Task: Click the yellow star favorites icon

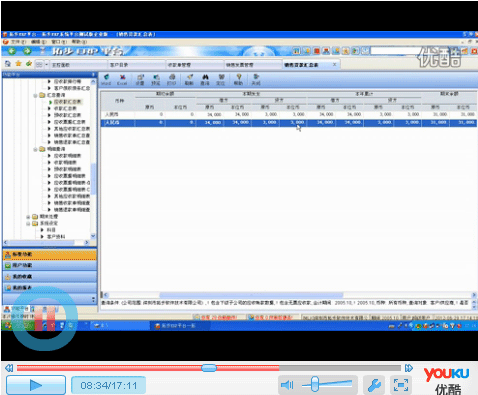Action: coord(18,63)
